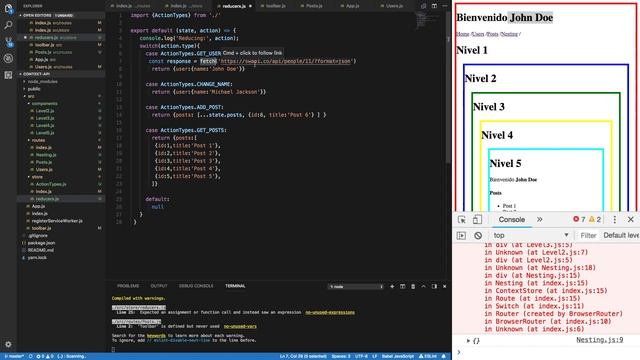The image size is (640, 360).
Task: Select the Console tab in DevTools
Action: (x=511, y=220)
